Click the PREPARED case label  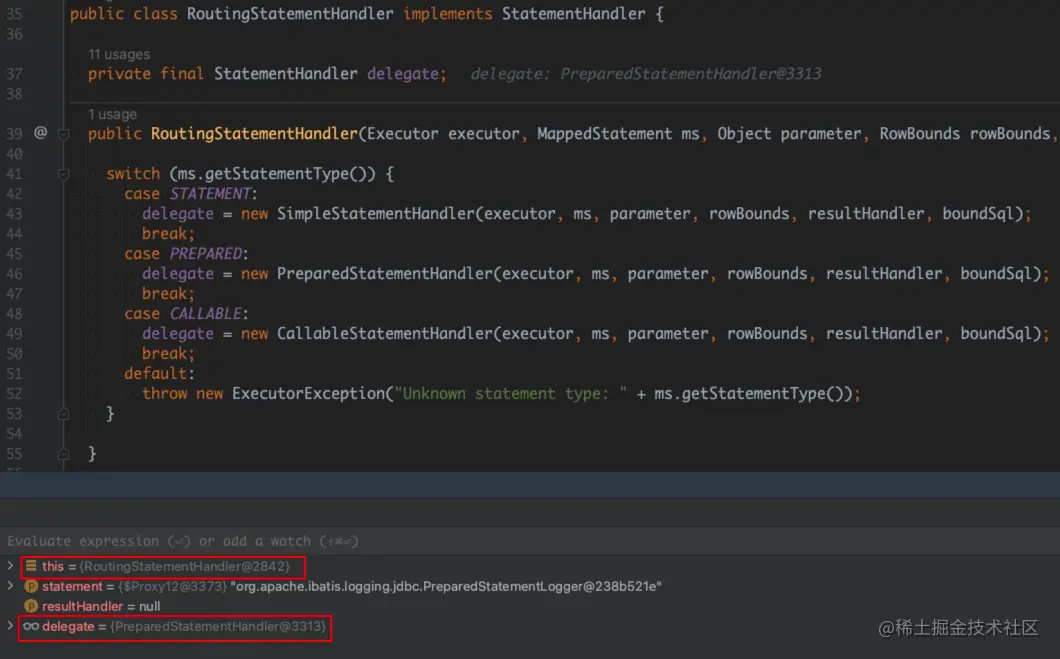(x=206, y=253)
